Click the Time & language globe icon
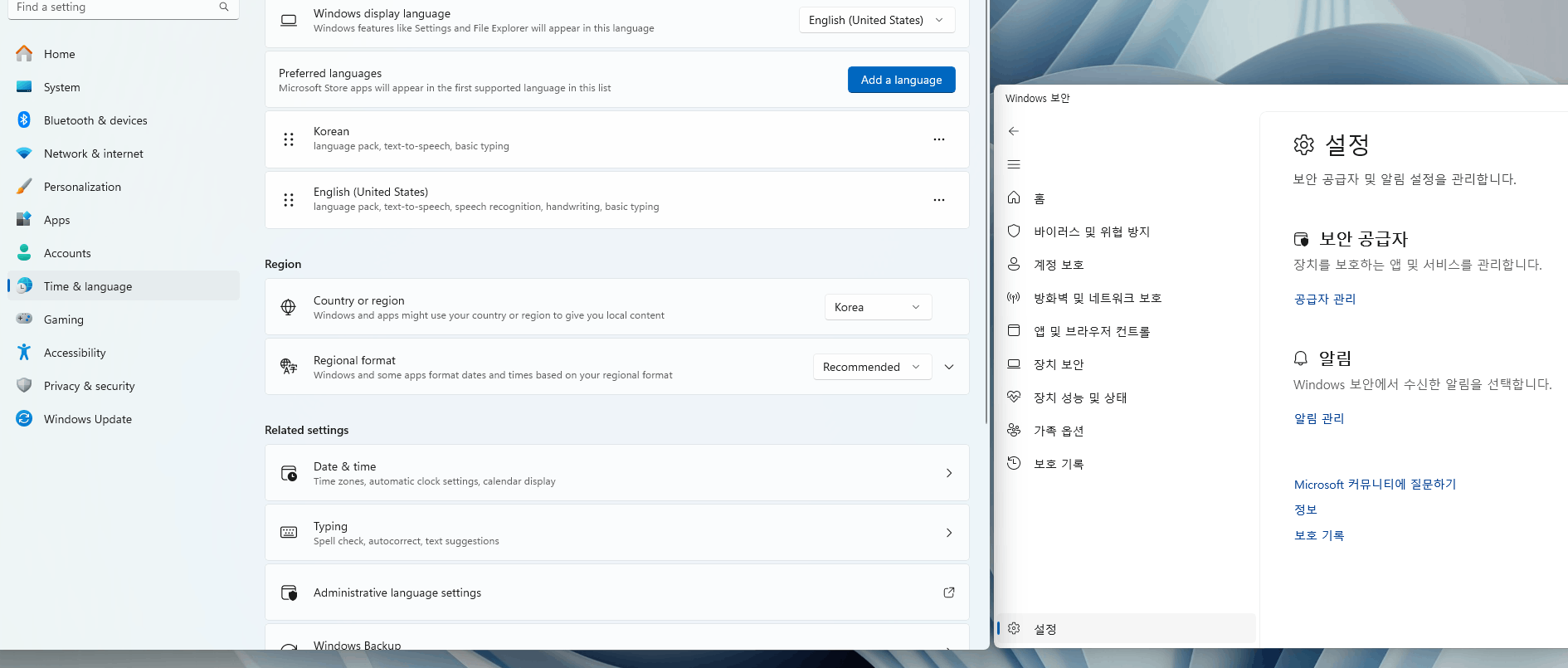Viewport: 1568px width, 668px height. (24, 286)
